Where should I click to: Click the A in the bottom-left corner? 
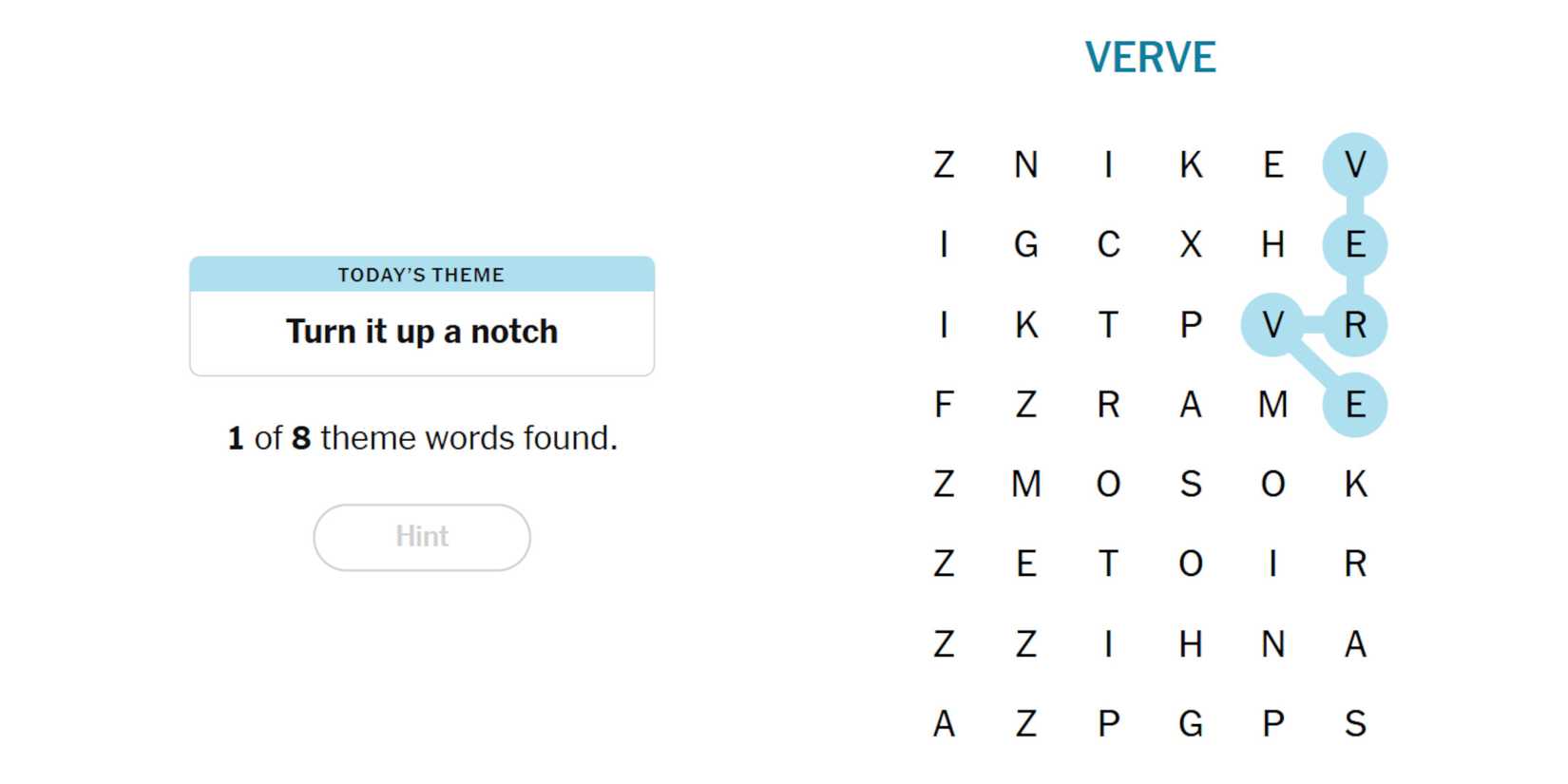944,724
